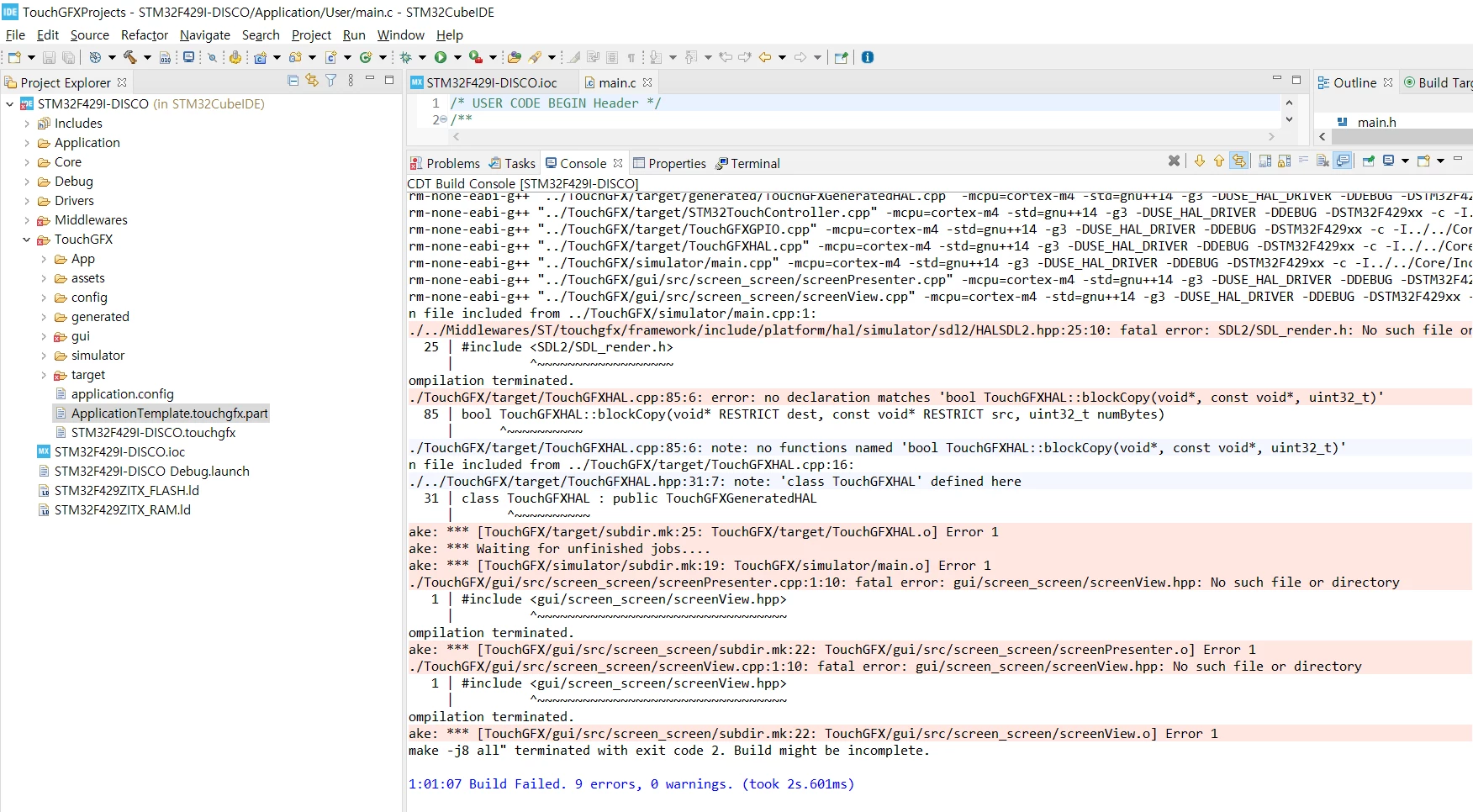Select the simulator folder

pos(90,356)
